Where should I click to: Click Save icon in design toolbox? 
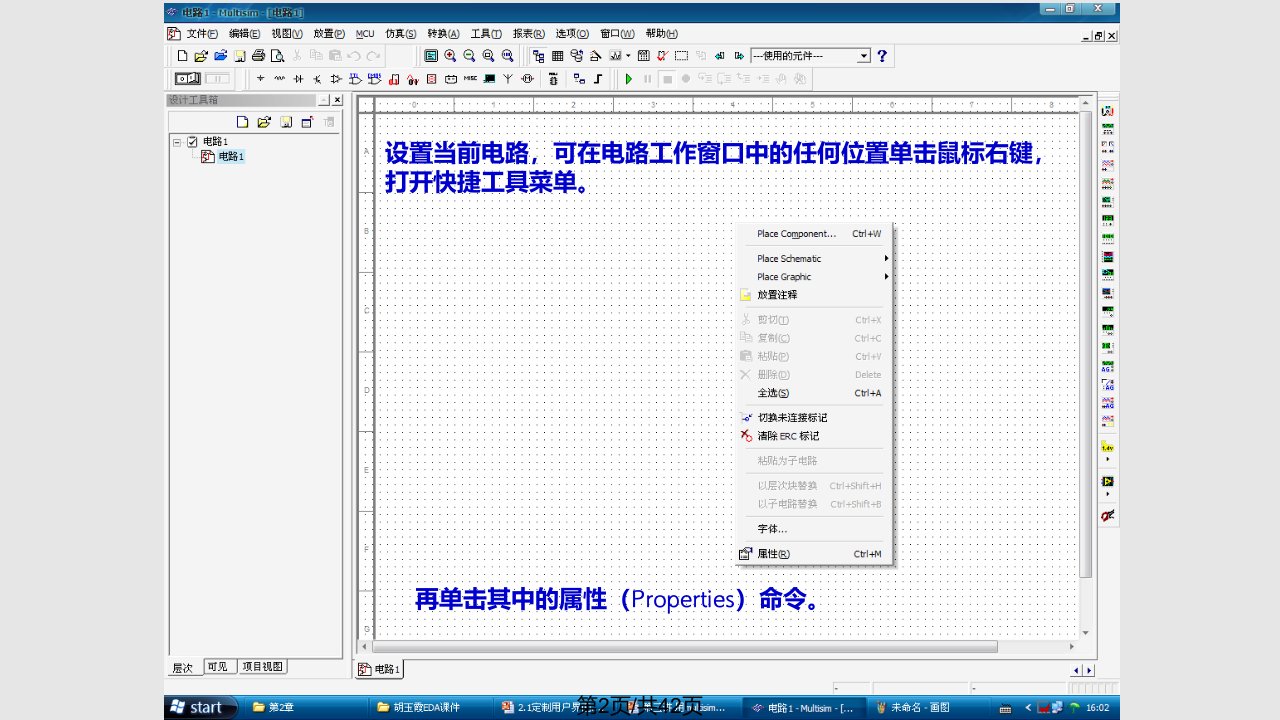[x=286, y=122]
